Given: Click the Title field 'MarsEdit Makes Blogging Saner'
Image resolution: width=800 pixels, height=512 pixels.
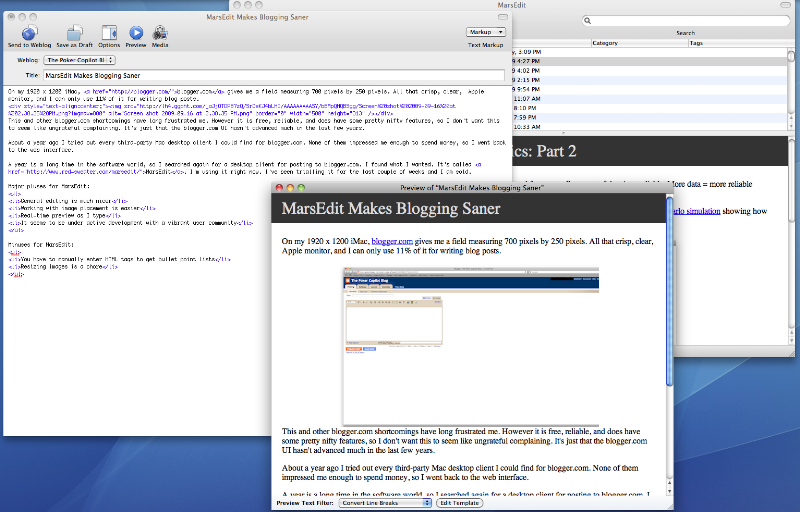Looking at the screenshot, I should click(x=274, y=75).
